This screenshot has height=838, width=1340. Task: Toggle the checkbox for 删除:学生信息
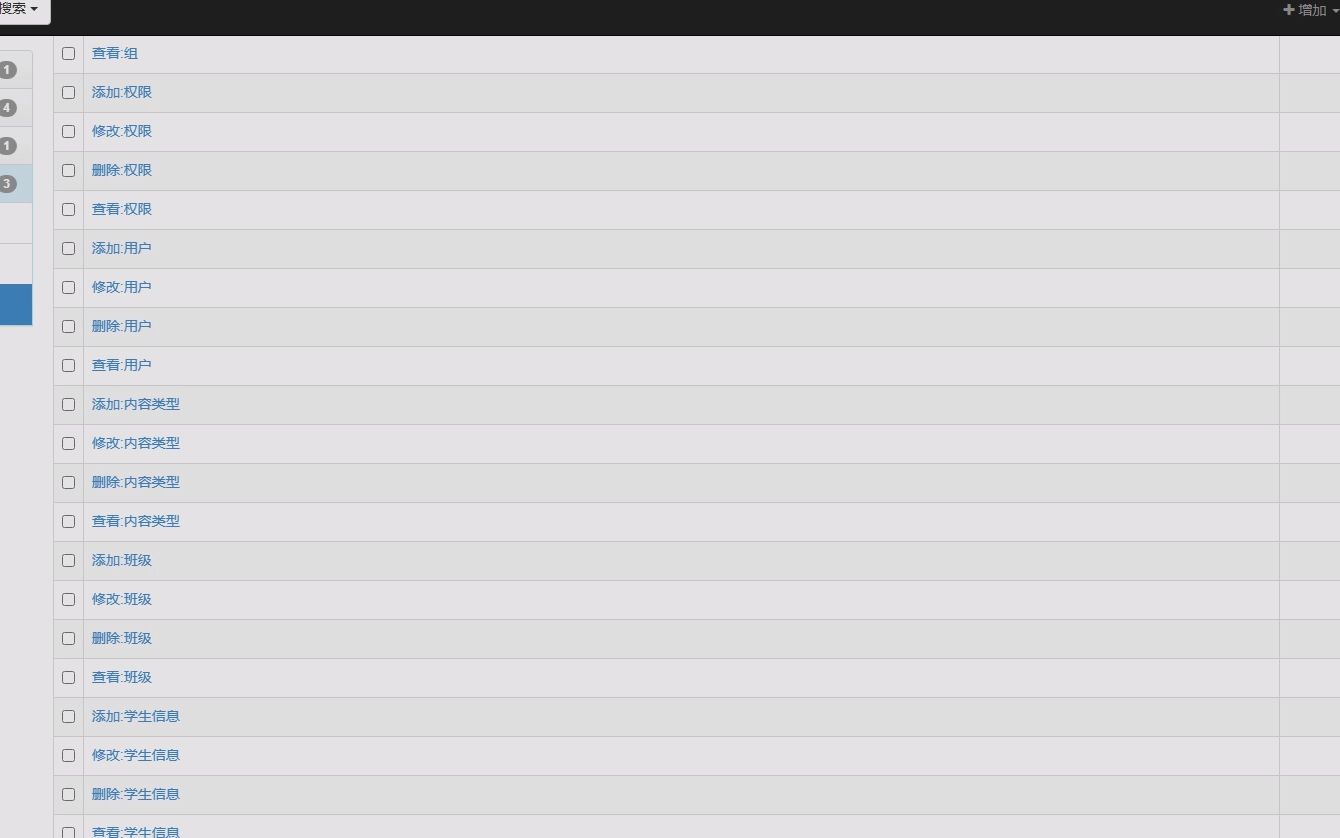tap(68, 794)
